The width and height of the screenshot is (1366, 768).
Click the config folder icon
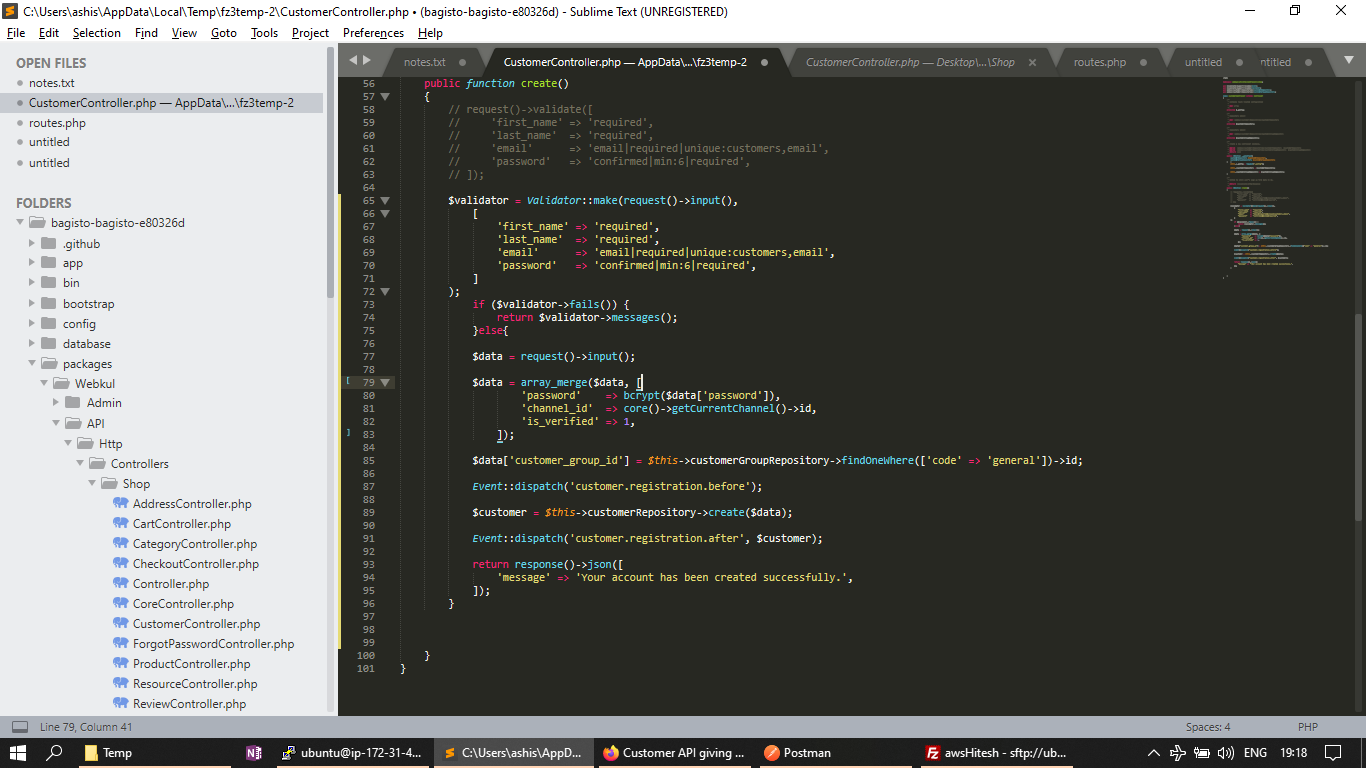pos(48,323)
